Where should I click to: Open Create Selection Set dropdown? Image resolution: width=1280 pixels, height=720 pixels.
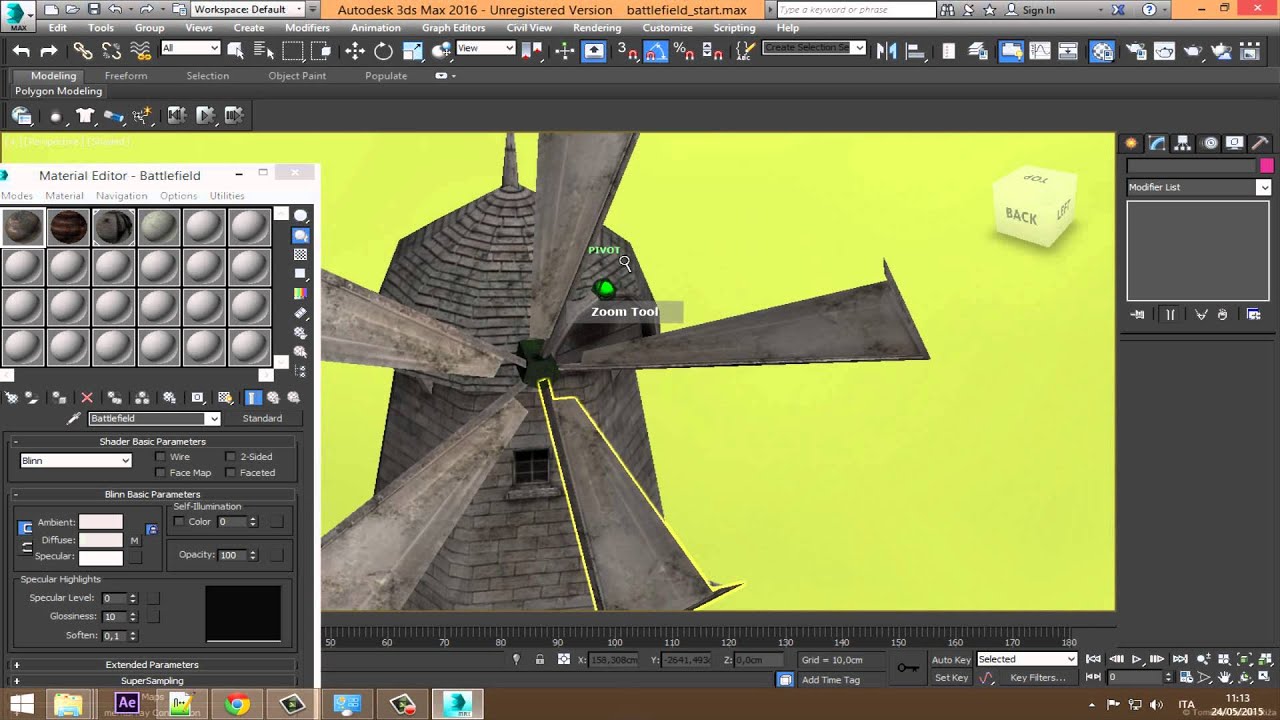pyautogui.click(x=814, y=48)
